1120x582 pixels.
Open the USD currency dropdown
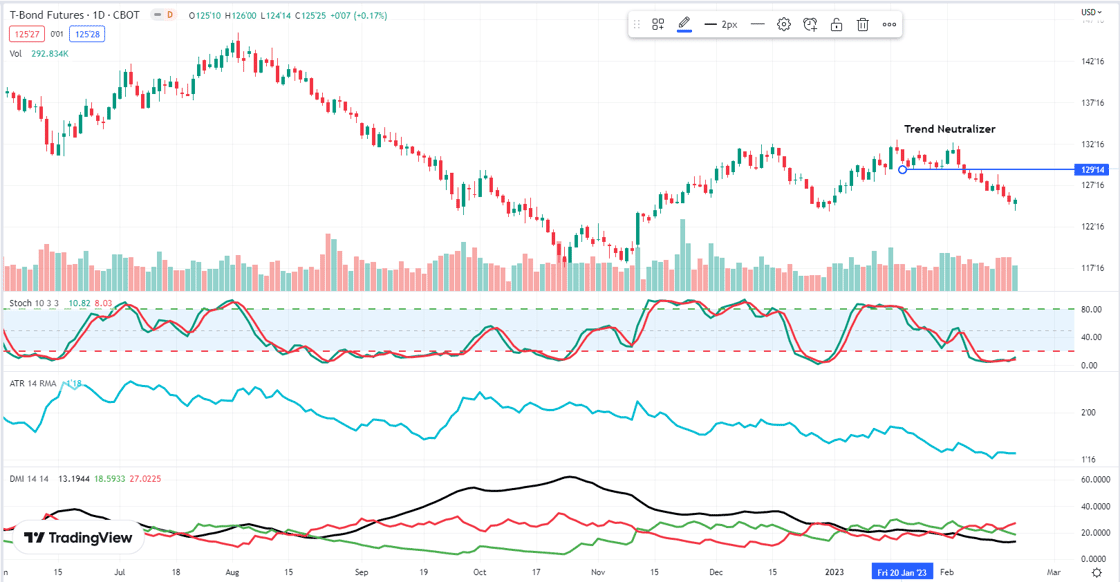tap(1091, 12)
